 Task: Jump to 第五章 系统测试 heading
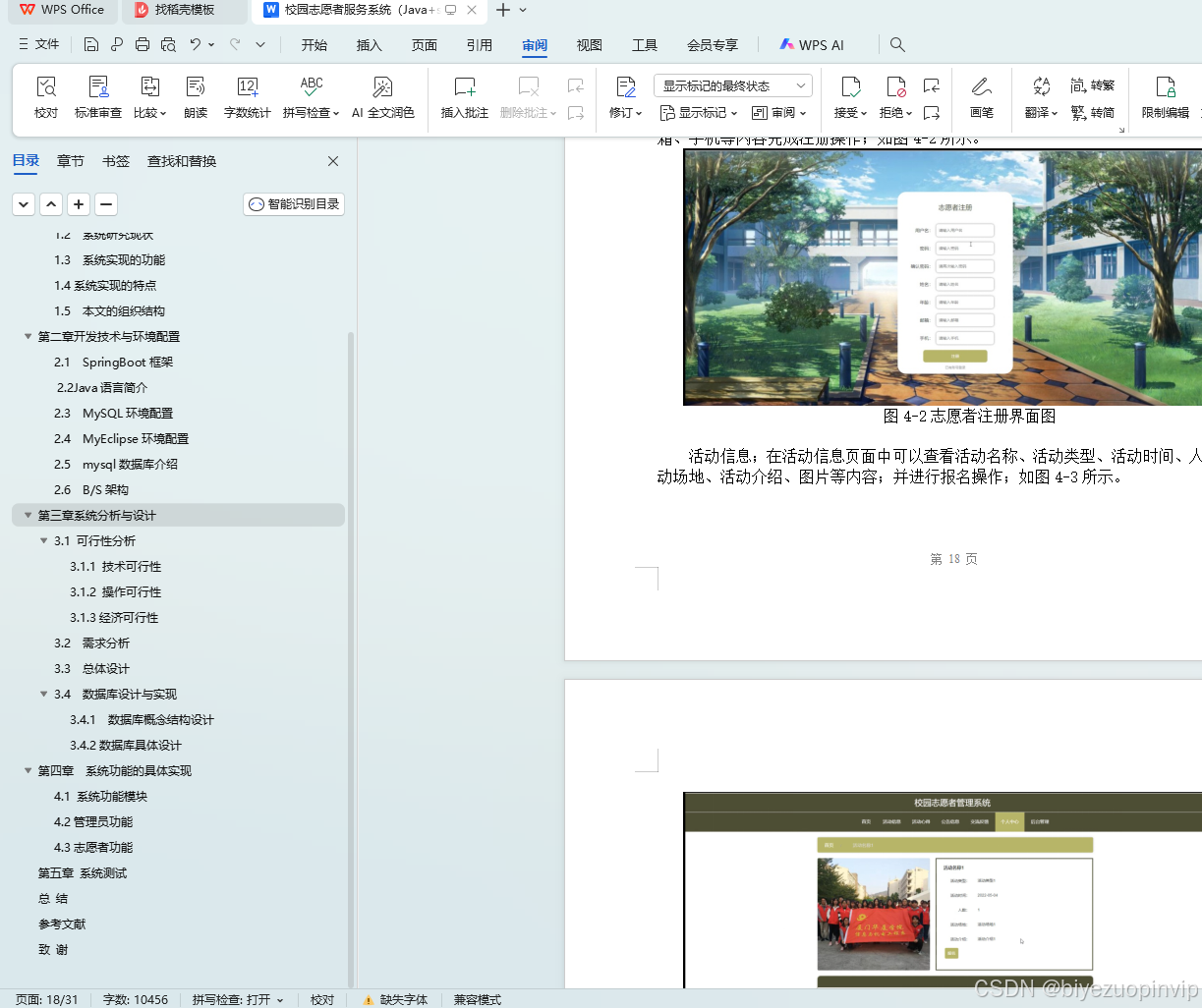pos(83,872)
